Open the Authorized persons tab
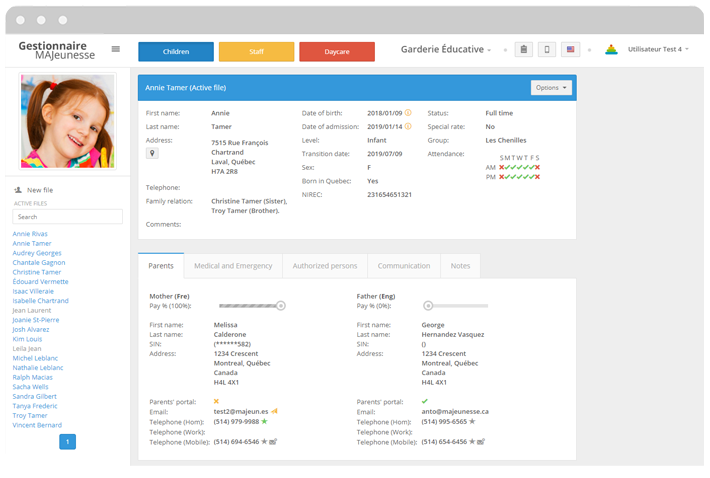 [x=323, y=266]
